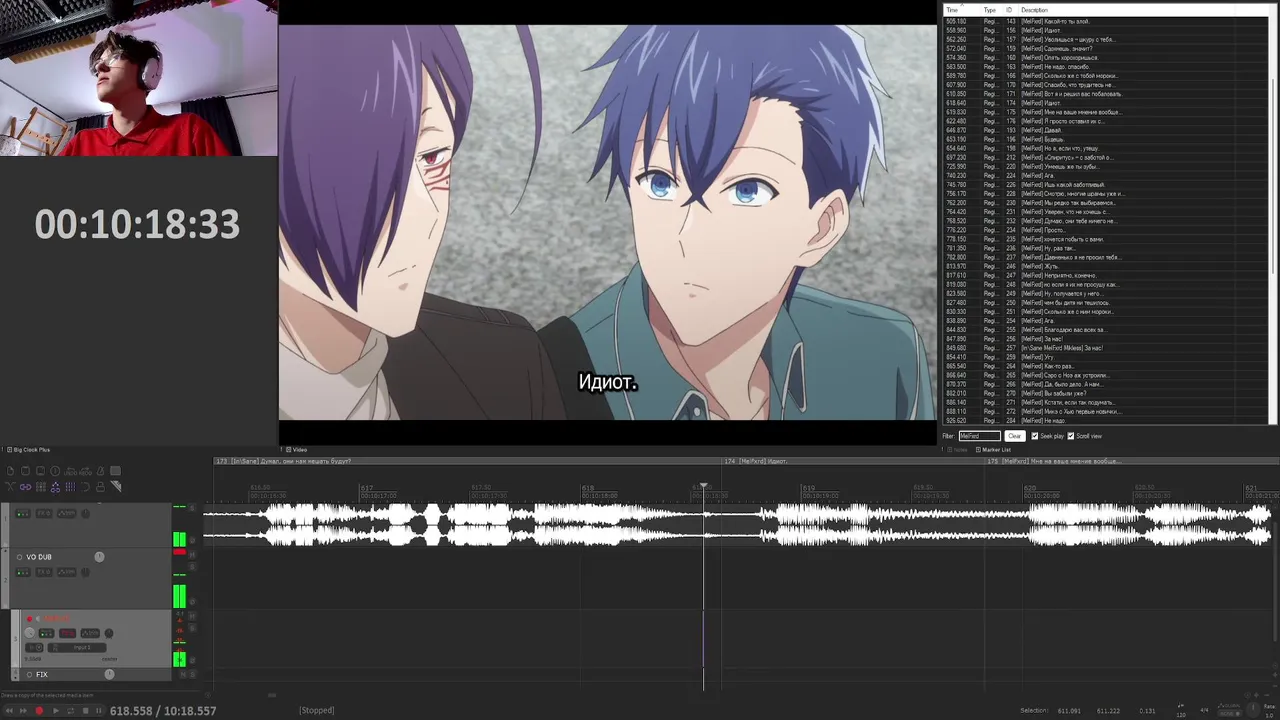Toggle the locking padlock icon

100,487
